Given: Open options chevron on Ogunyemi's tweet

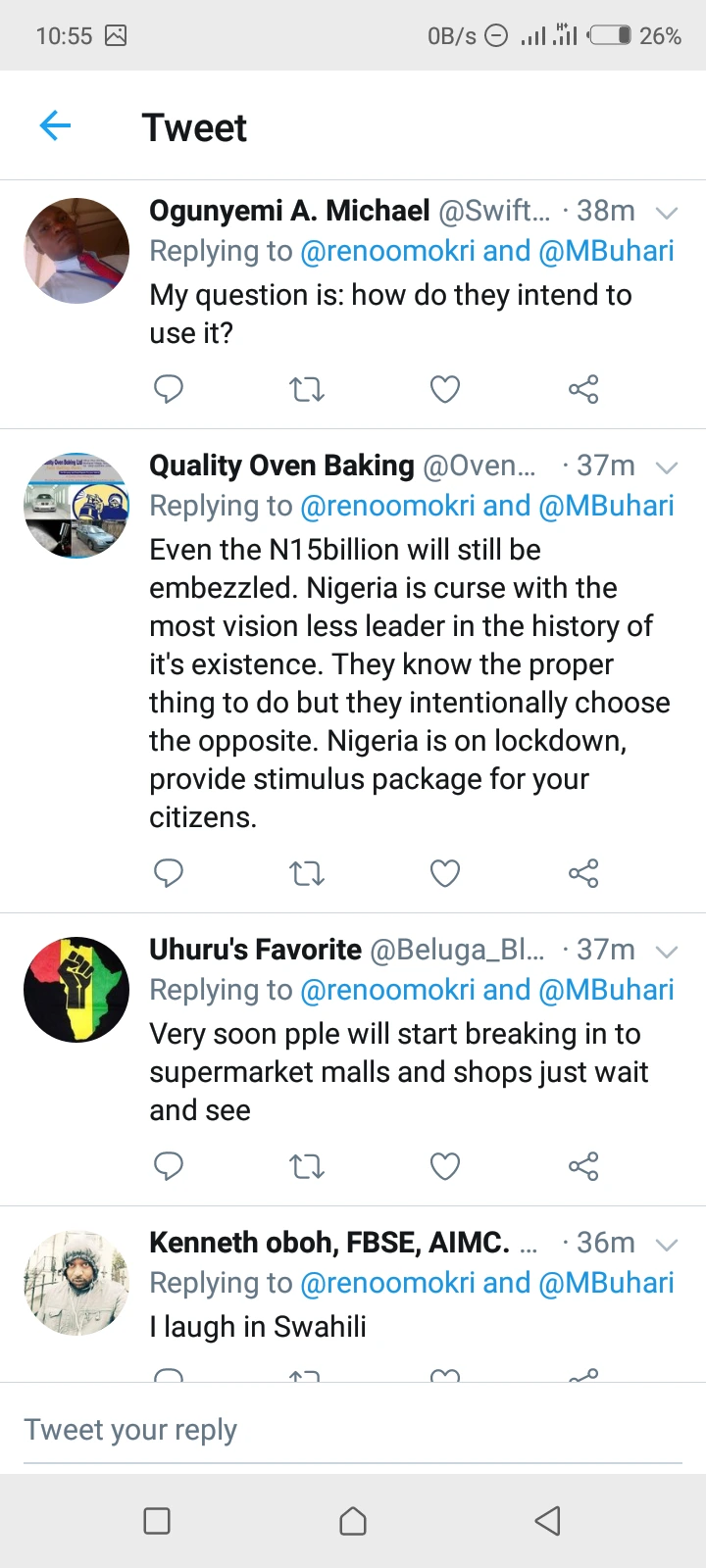Looking at the screenshot, I should tap(667, 213).
